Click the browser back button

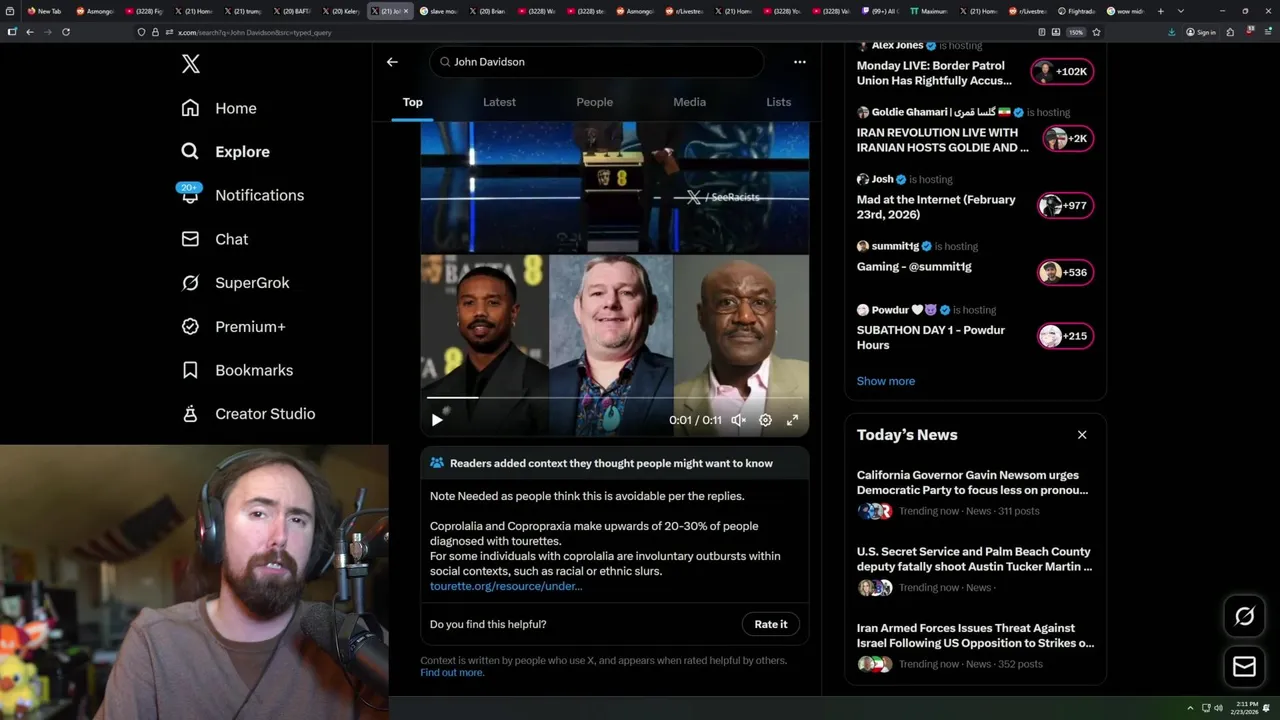pos(30,32)
